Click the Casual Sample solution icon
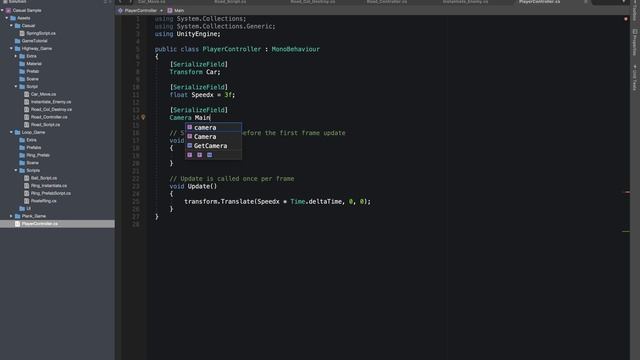640x360 pixels. click(9, 11)
